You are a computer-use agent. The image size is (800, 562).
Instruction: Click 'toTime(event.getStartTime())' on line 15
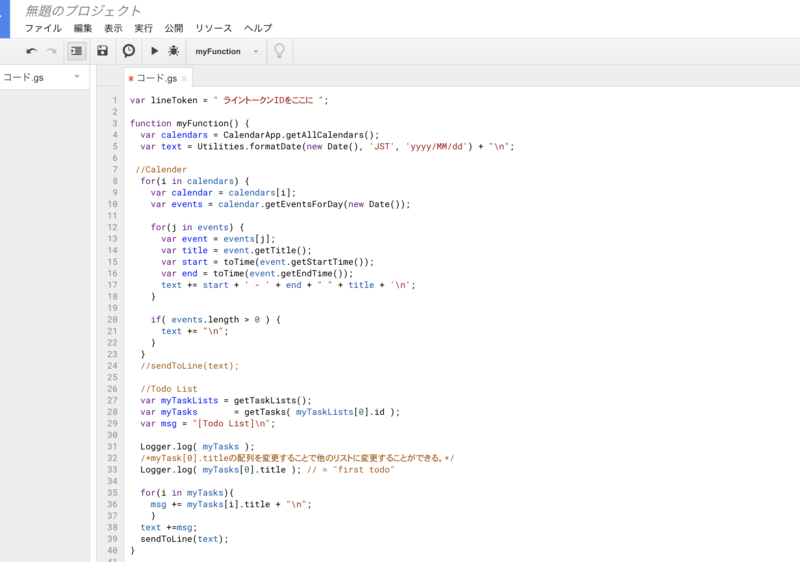296,262
